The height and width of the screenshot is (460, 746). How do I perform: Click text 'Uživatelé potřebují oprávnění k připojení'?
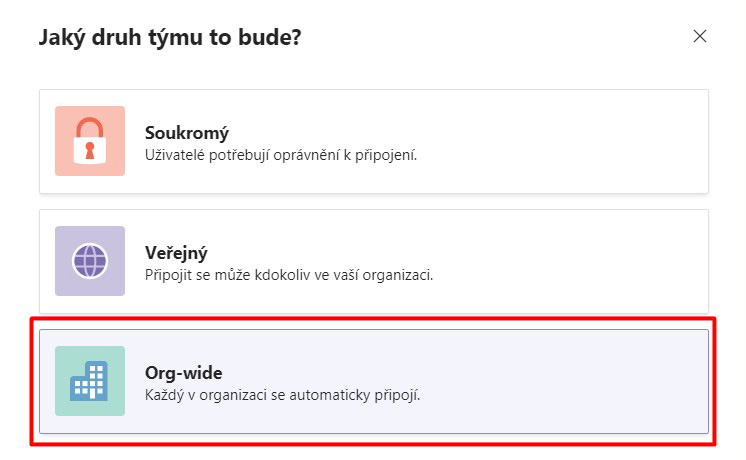pos(281,155)
